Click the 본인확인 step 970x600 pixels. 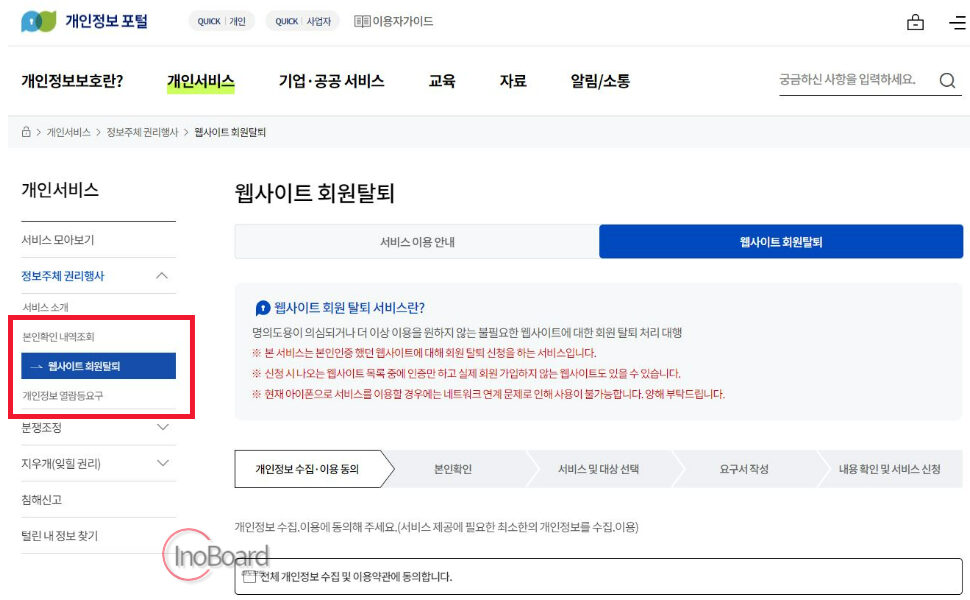tap(453, 469)
